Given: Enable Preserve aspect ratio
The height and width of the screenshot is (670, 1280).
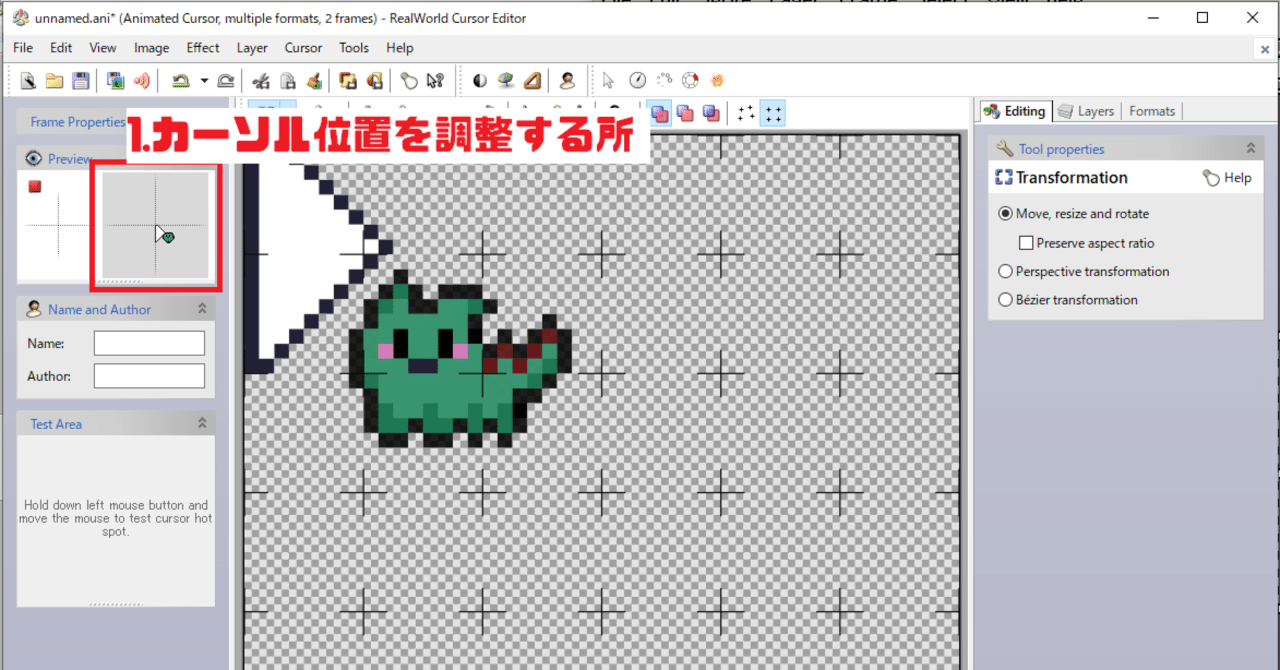Looking at the screenshot, I should tap(1026, 242).
